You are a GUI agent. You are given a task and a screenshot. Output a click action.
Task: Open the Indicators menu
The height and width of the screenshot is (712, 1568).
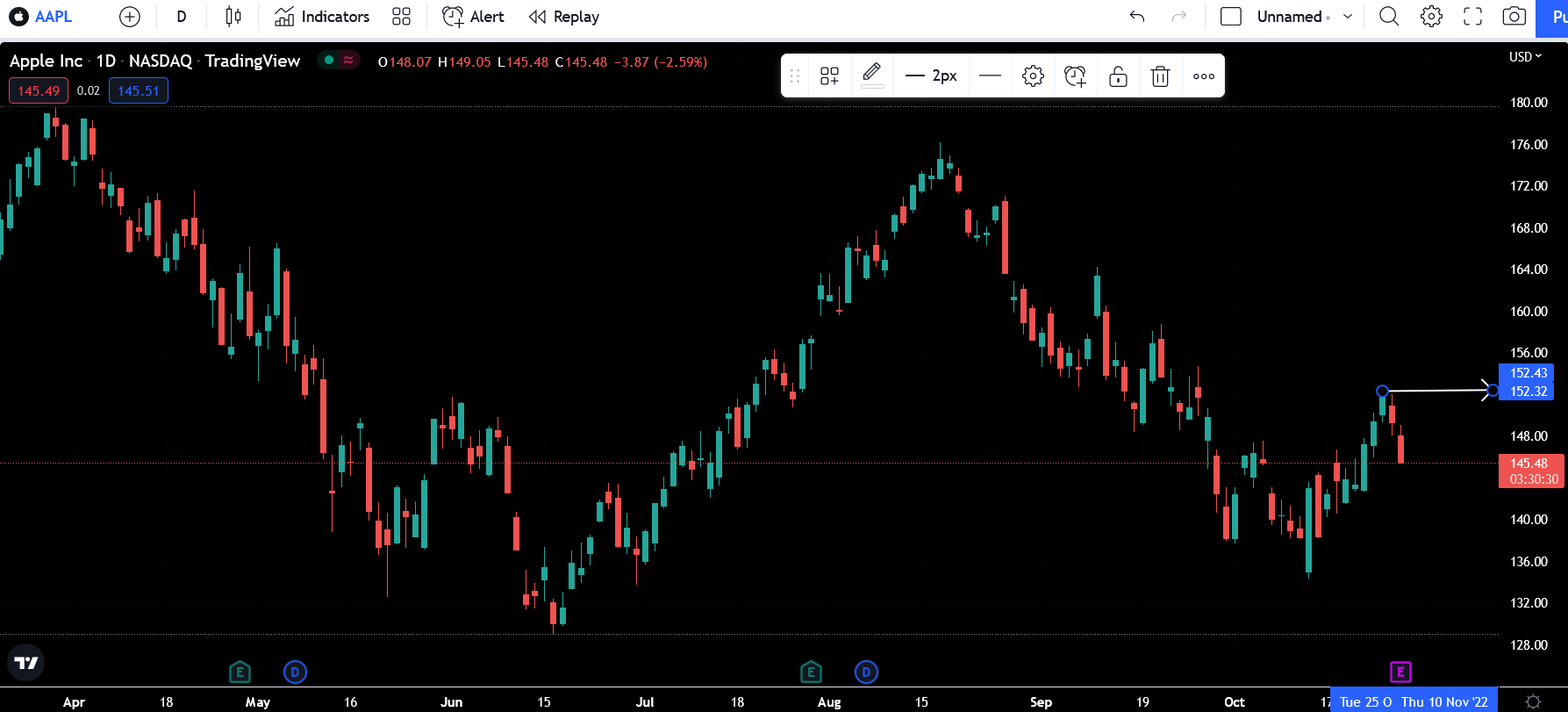tap(322, 17)
